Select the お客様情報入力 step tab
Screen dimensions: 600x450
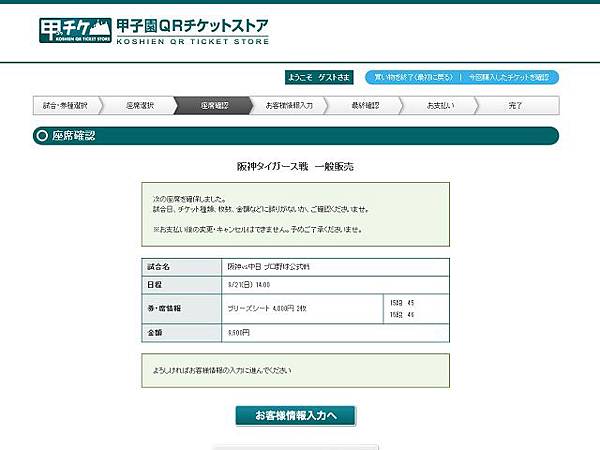click(x=289, y=106)
